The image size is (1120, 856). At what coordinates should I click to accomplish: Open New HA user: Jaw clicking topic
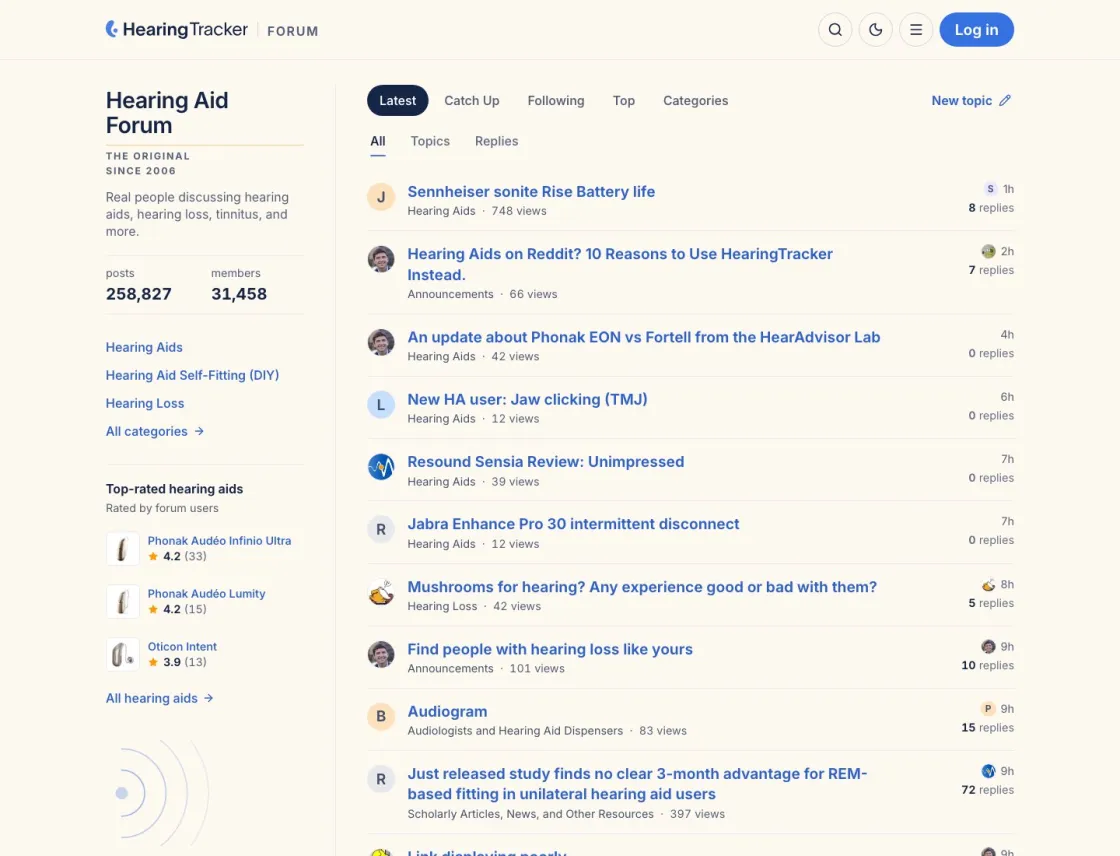527,399
